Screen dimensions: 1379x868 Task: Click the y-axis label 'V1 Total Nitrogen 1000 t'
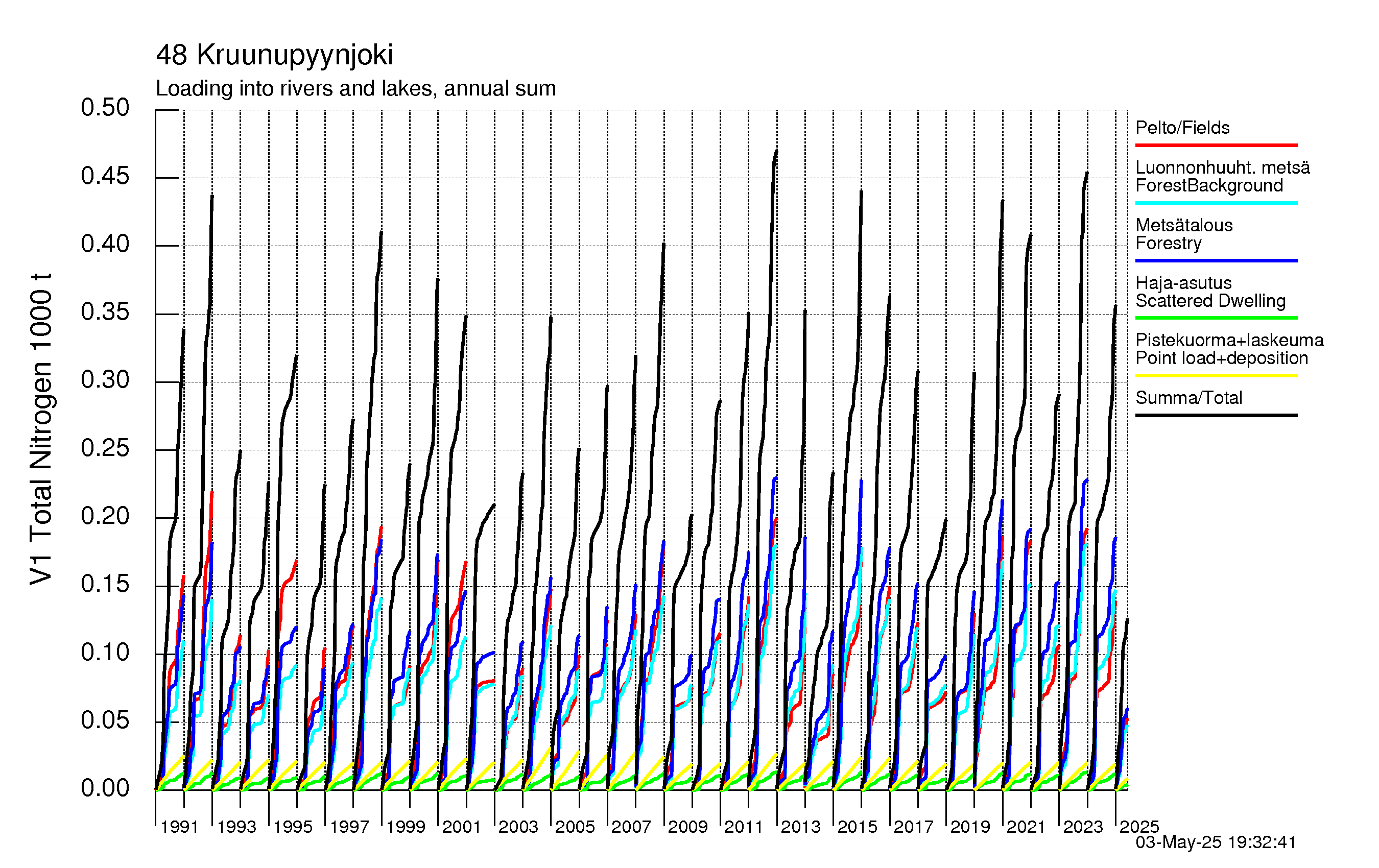click(x=41, y=429)
